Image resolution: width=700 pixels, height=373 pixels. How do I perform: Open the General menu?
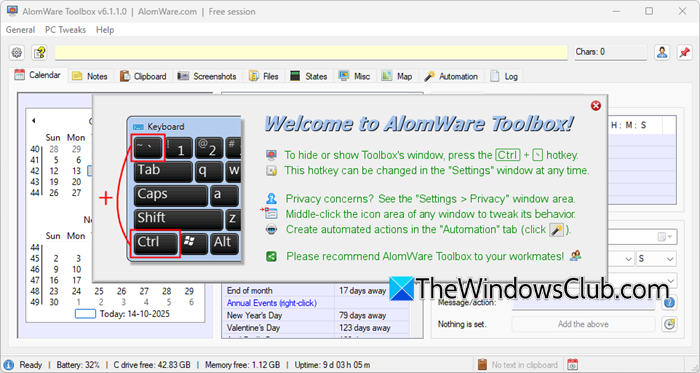point(21,30)
